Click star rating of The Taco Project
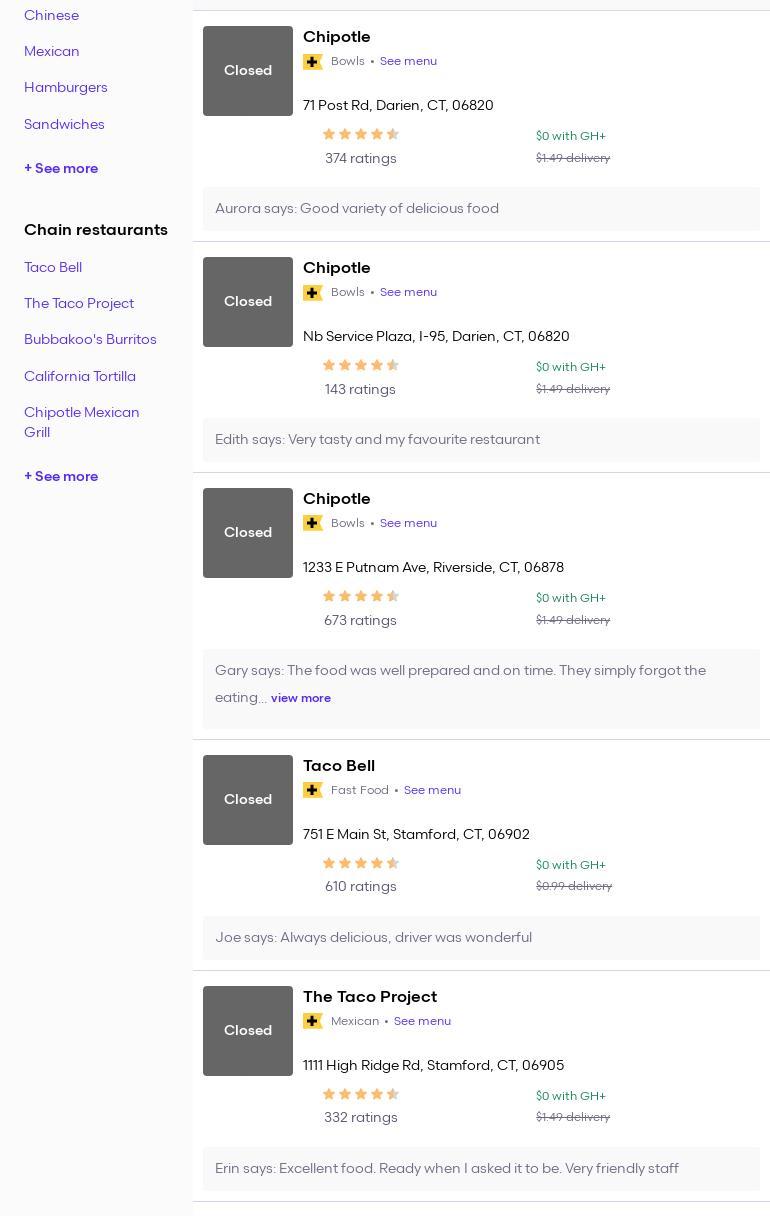The height and width of the screenshot is (1216, 770). click(360, 1094)
